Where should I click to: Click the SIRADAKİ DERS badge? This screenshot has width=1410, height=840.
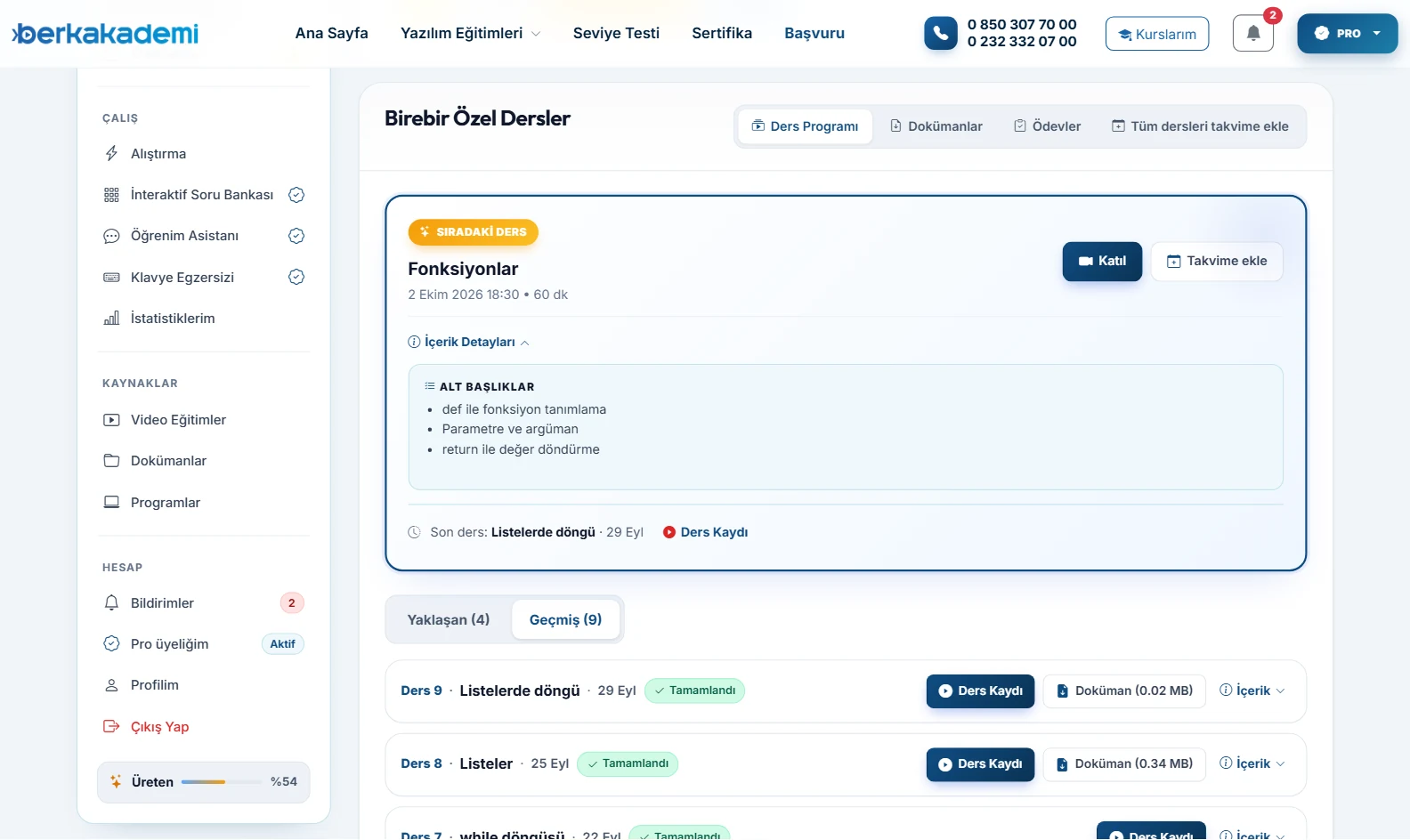click(x=474, y=232)
